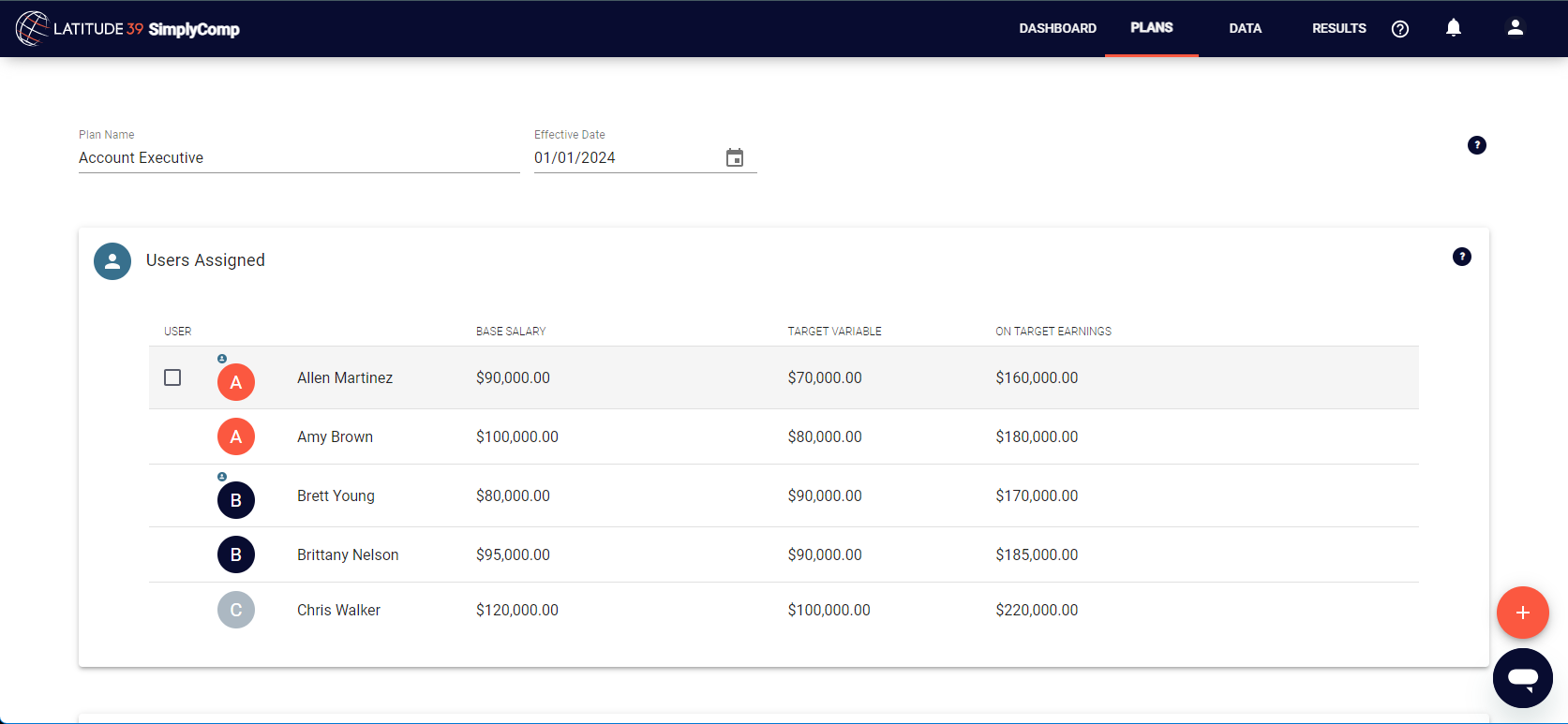Open the chat support bubble
The width and height of the screenshot is (1568, 724).
tap(1522, 677)
